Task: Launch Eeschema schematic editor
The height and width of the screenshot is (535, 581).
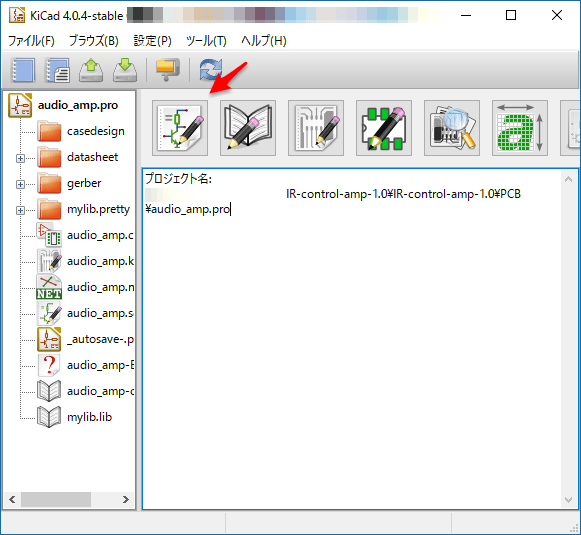Action: pyautogui.click(x=180, y=128)
